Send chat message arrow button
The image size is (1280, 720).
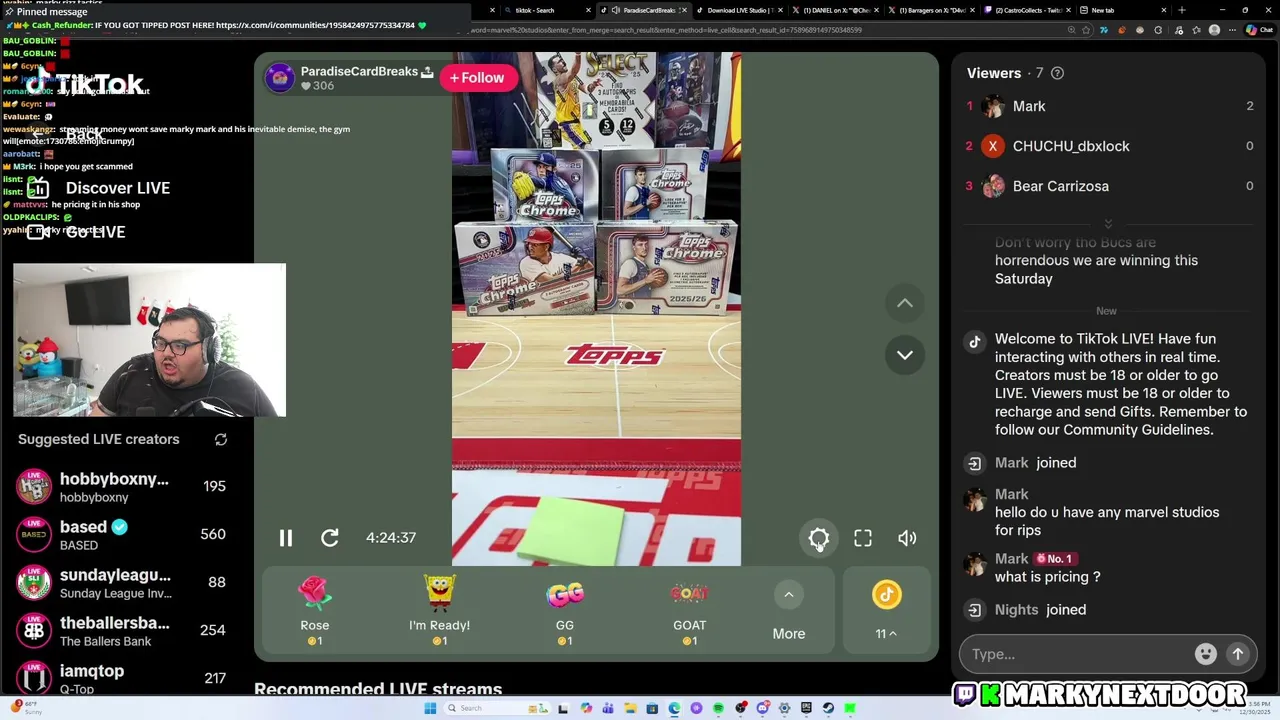point(1238,654)
